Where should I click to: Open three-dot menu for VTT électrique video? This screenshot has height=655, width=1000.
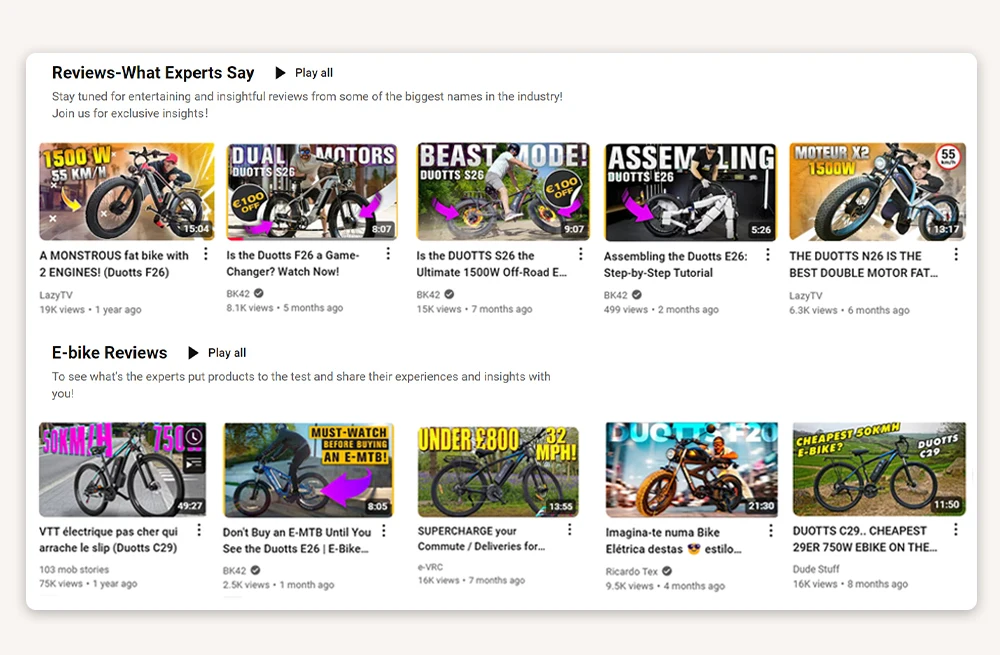pyautogui.click(x=199, y=530)
